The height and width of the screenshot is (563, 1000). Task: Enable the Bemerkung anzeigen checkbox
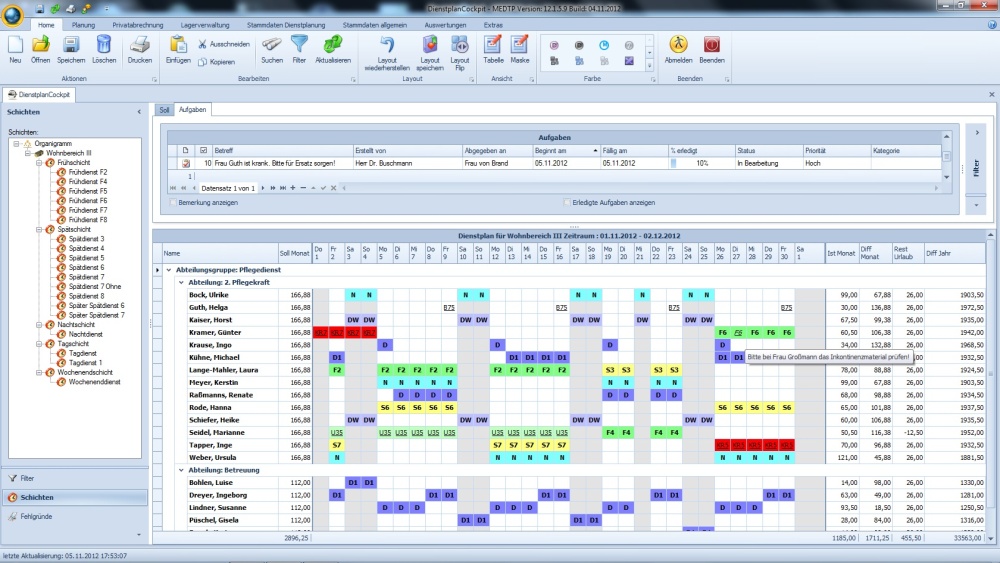[x=172, y=202]
